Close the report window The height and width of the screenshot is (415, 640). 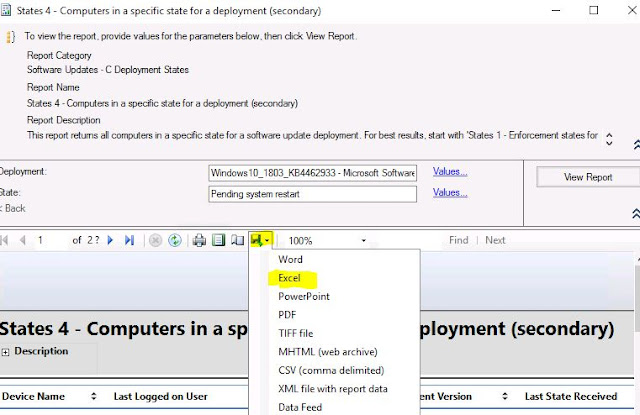tap(632, 10)
